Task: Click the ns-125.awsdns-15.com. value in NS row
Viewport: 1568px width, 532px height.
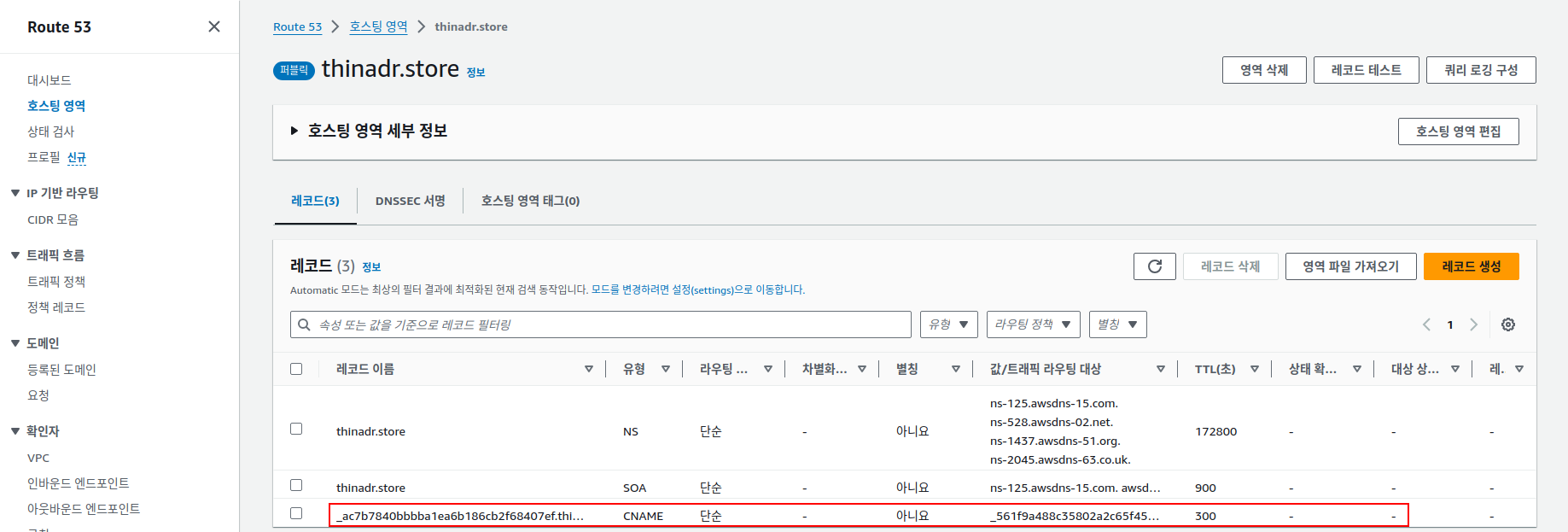Action: click(1054, 403)
